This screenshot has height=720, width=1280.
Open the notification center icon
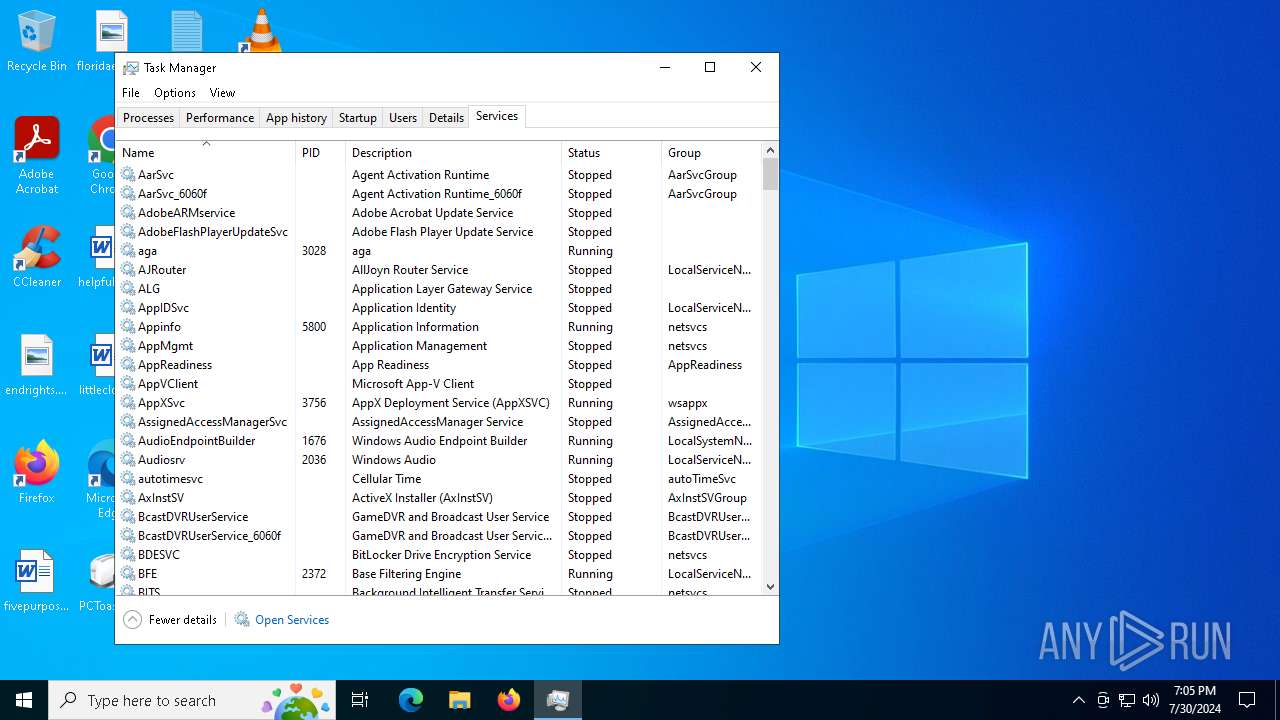pos(1247,700)
